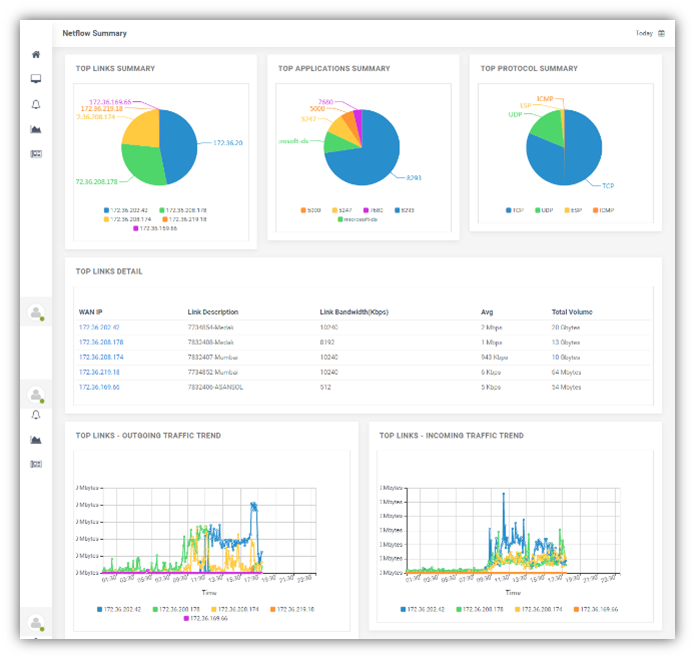Sort table by WAN IP column header

tap(90, 312)
